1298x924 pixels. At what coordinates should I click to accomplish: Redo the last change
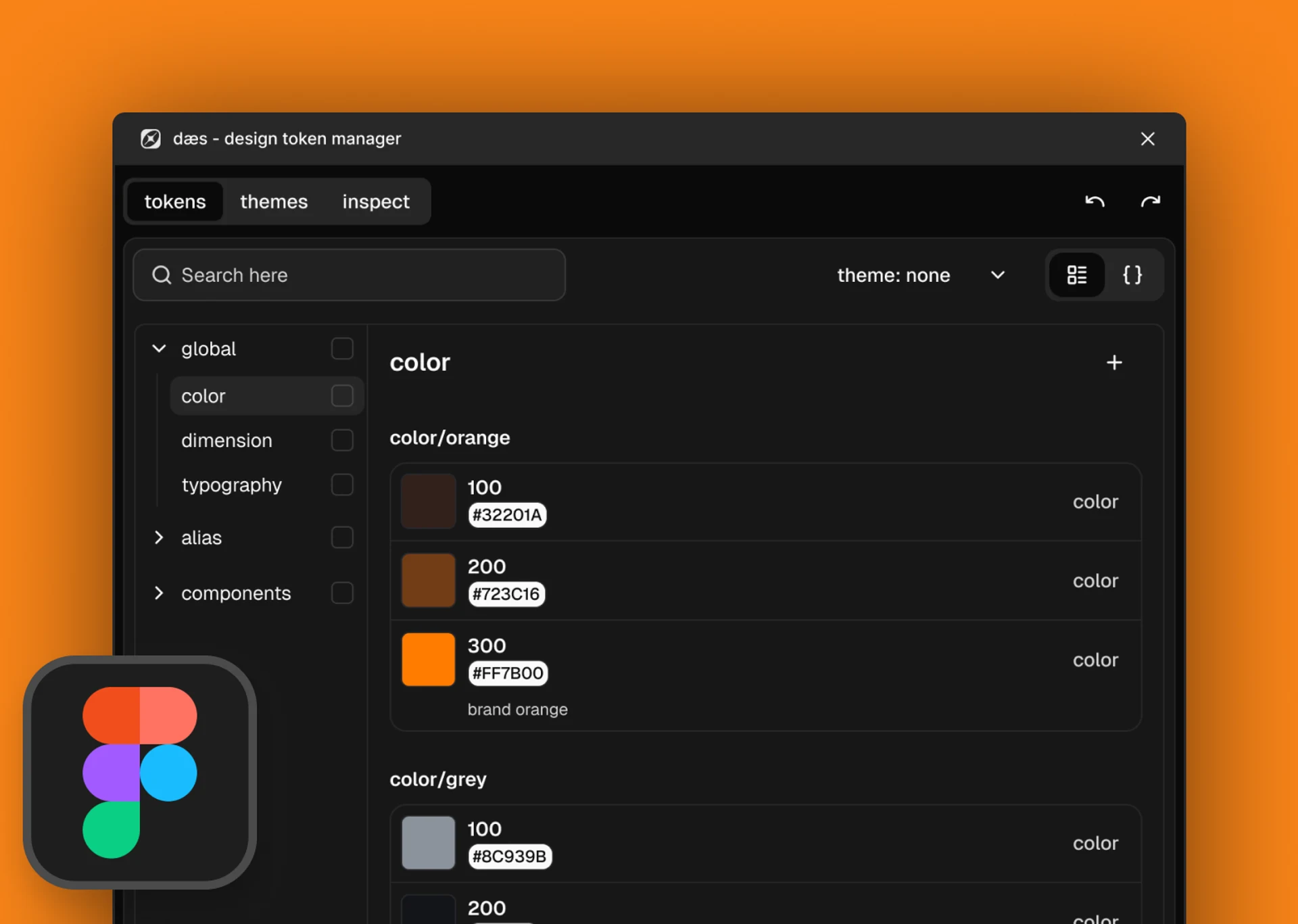(1150, 201)
